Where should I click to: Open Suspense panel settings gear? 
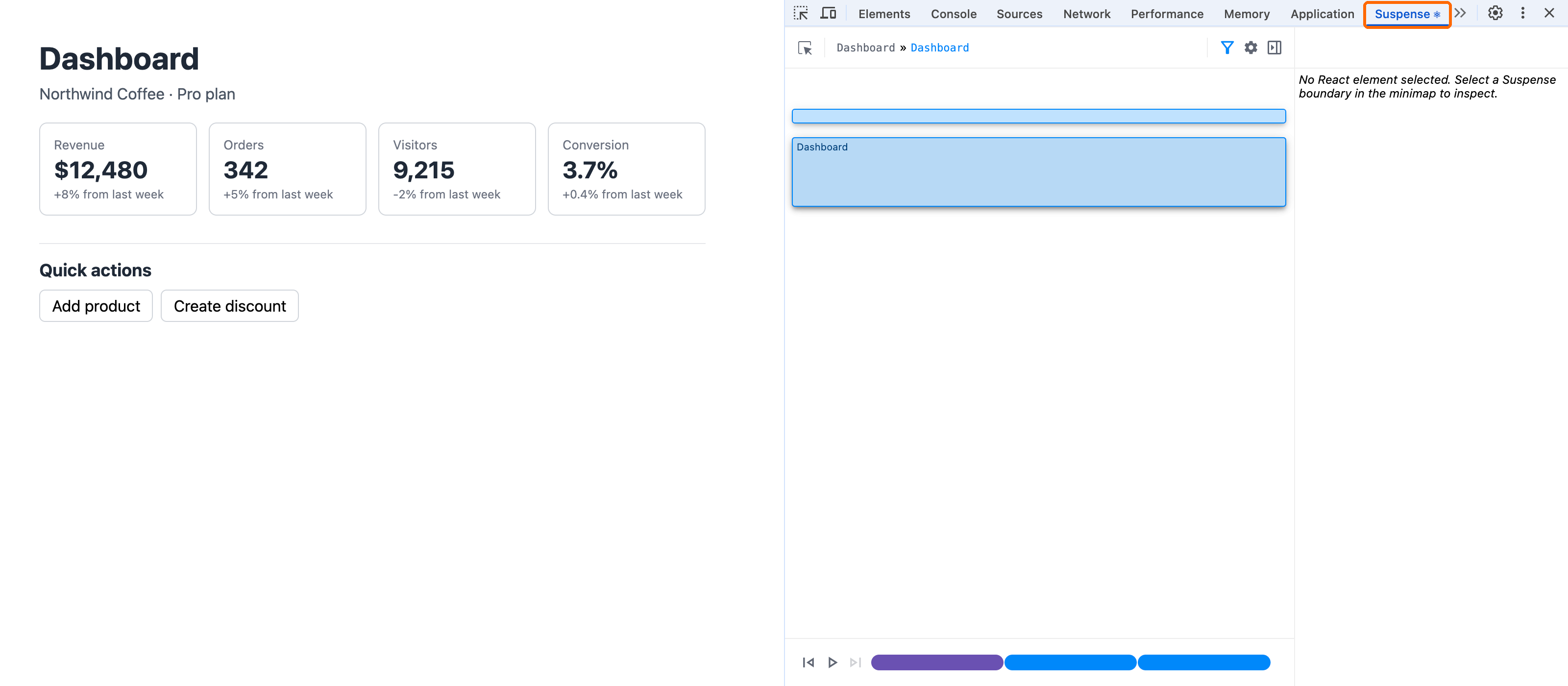[x=1250, y=48]
